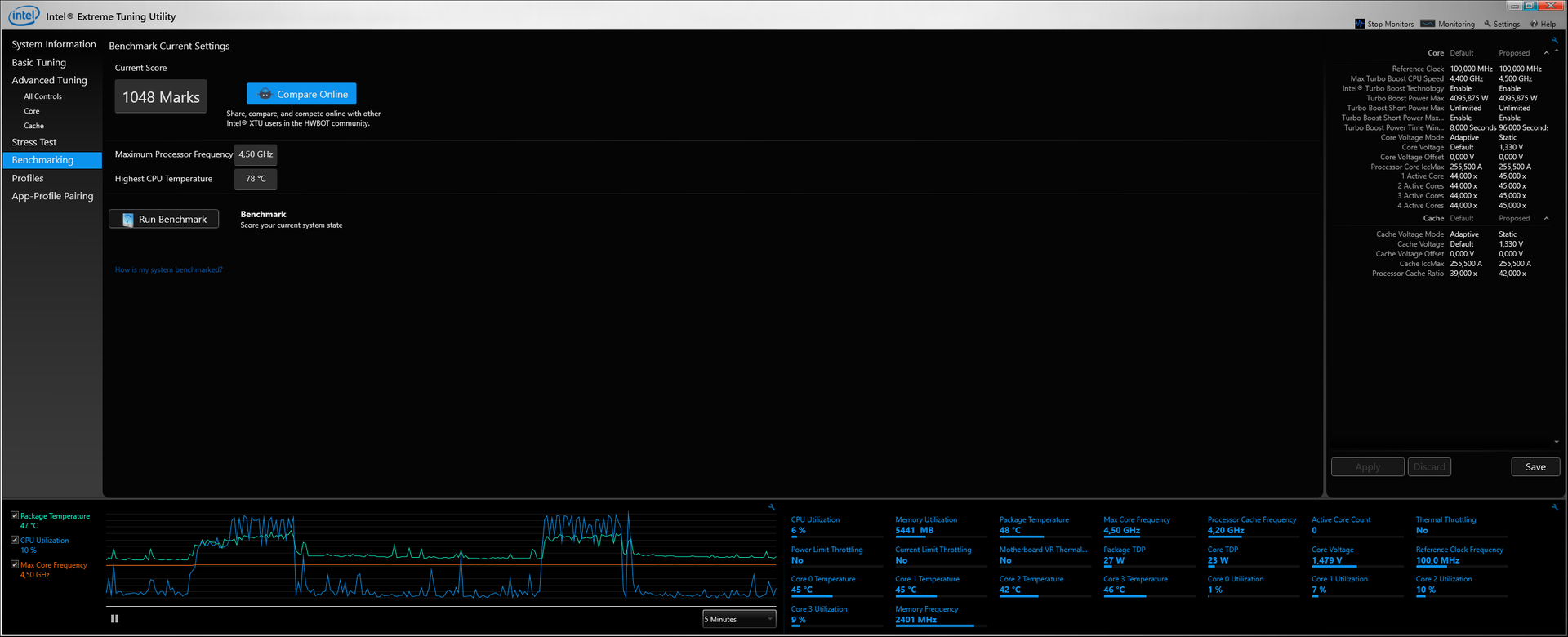The width and height of the screenshot is (1568, 637).
Task: Click Turbo Boost Power Max row
Action: (1441, 98)
